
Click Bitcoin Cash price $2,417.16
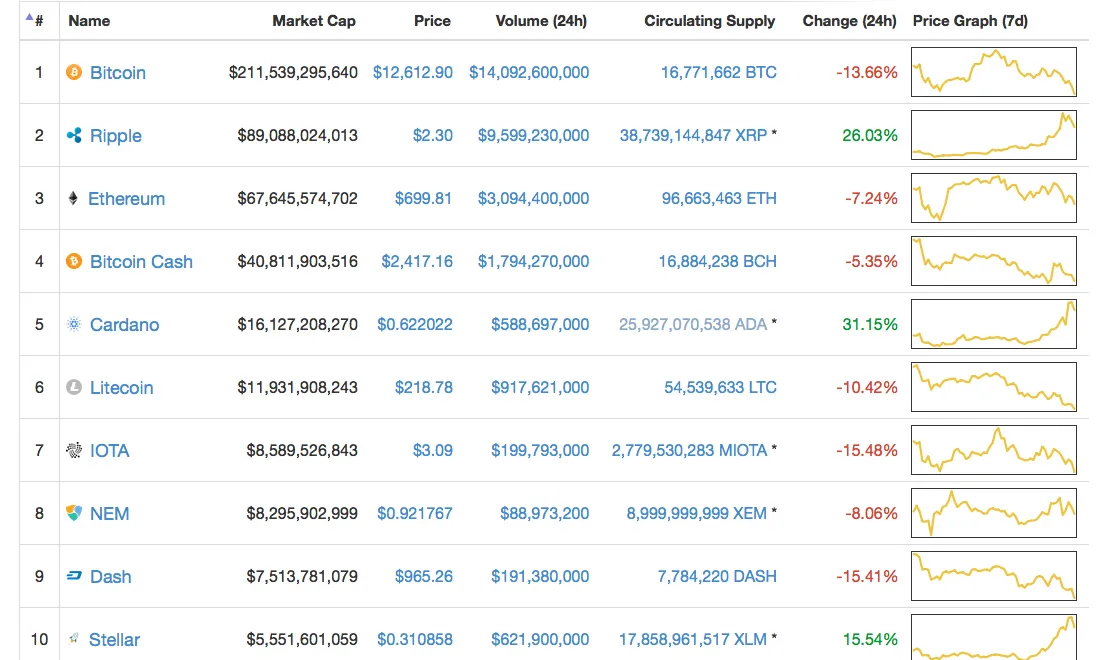coord(417,262)
